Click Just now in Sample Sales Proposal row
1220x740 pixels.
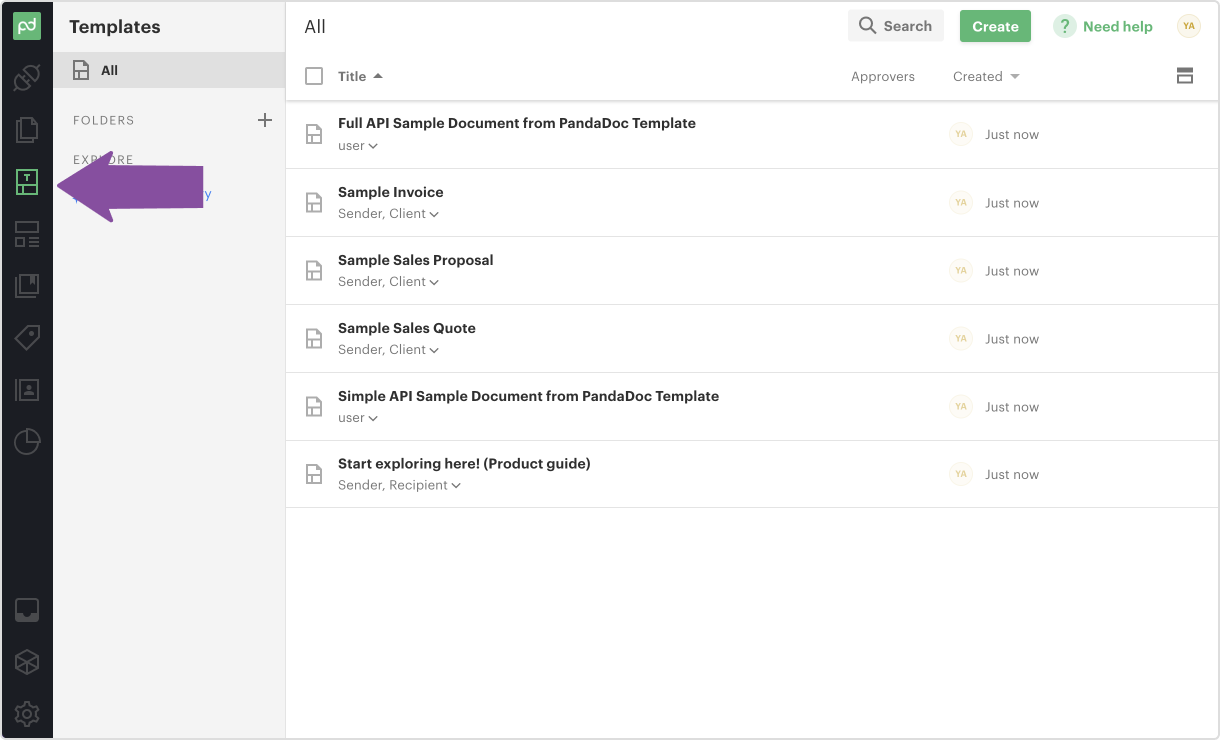point(1012,271)
